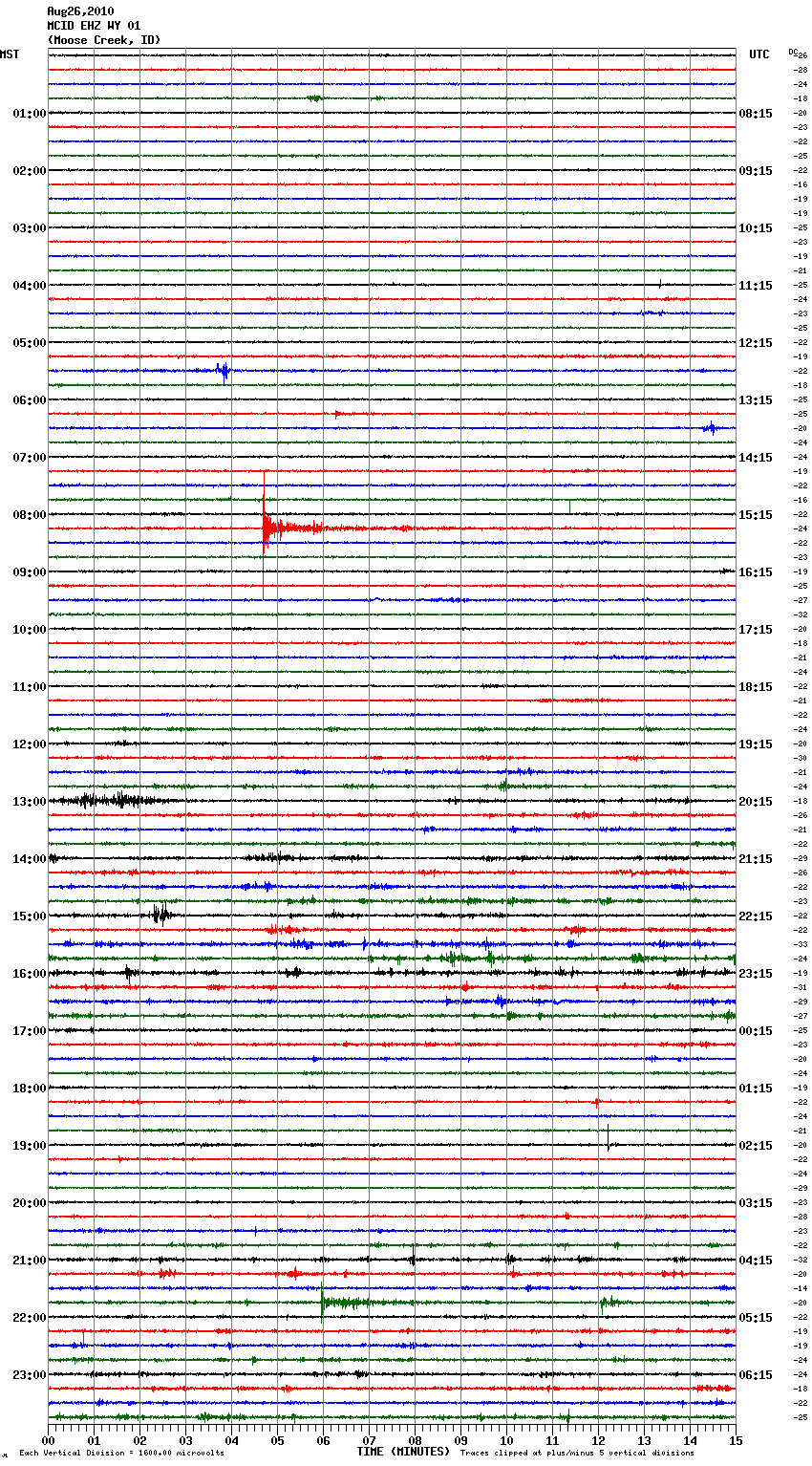Screen dimensions: 812x1466
Task: Click the MST time zone header
Action: 10,54
